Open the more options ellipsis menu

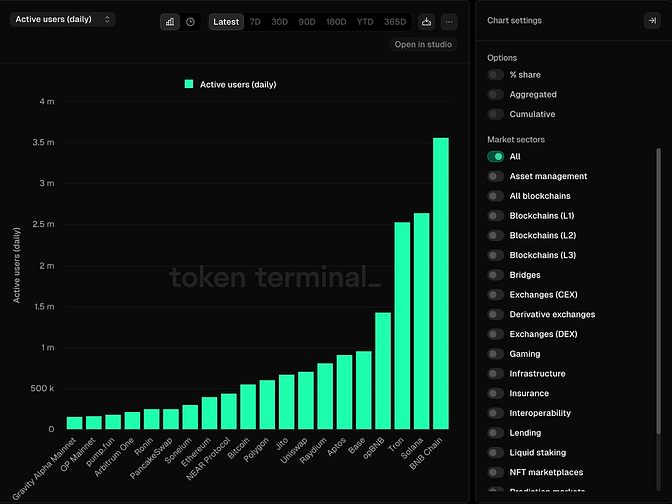click(x=449, y=22)
